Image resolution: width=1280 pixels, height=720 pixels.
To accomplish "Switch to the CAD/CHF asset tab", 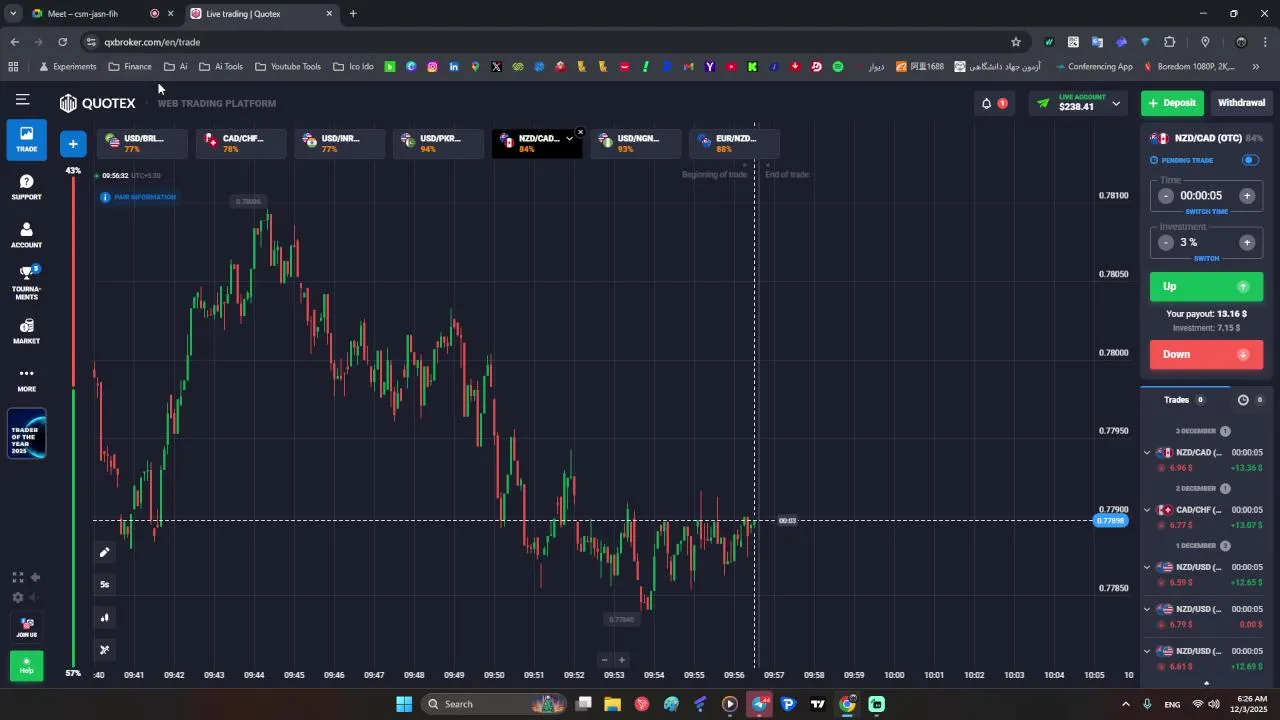I will [240, 143].
